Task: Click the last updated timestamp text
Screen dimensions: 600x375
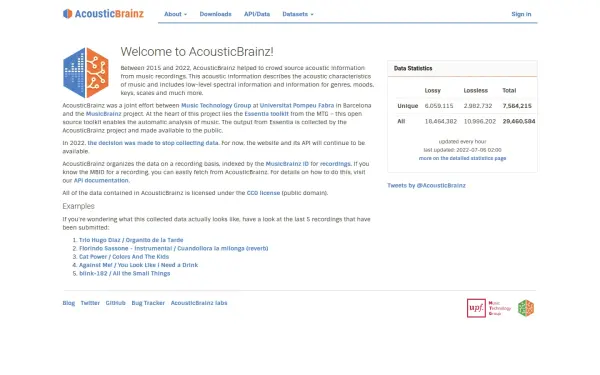Action: 462,150
